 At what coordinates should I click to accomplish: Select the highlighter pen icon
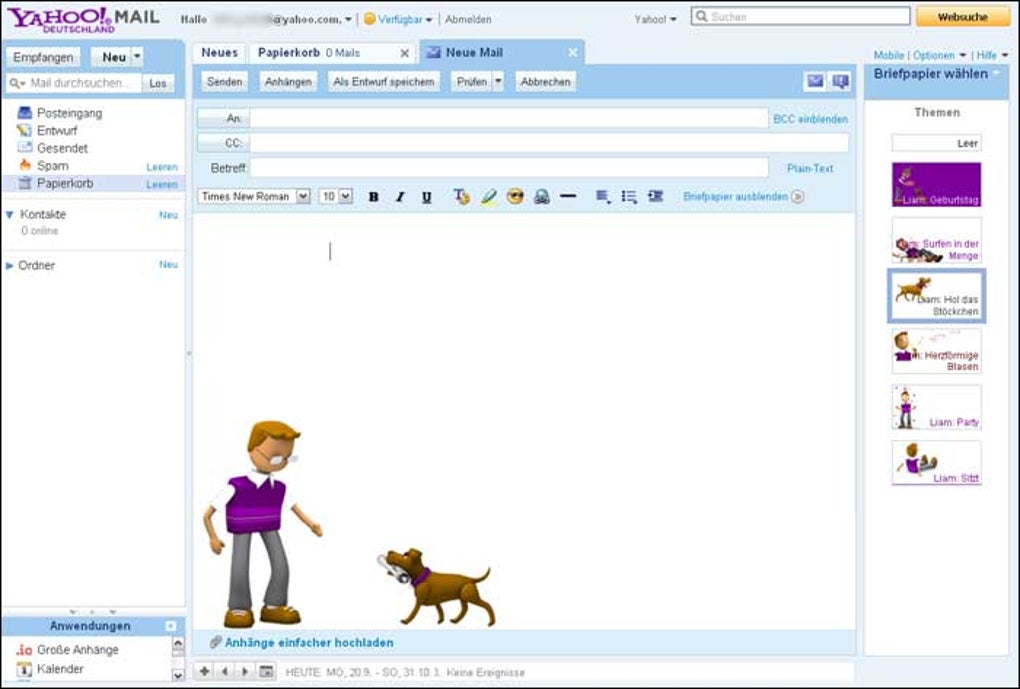point(488,198)
